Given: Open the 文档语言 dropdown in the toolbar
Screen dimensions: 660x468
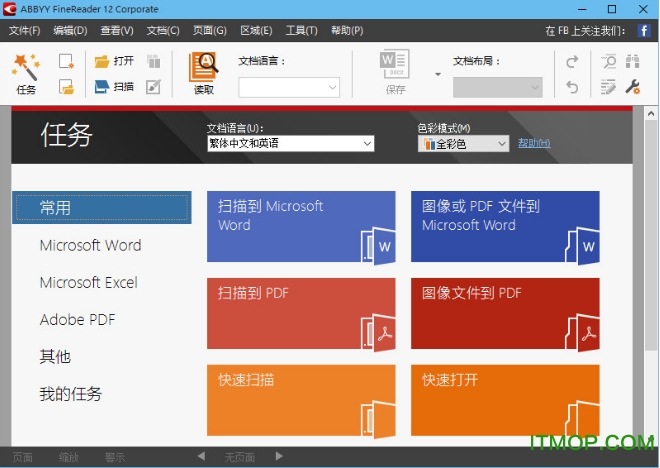Looking at the screenshot, I should (289, 88).
